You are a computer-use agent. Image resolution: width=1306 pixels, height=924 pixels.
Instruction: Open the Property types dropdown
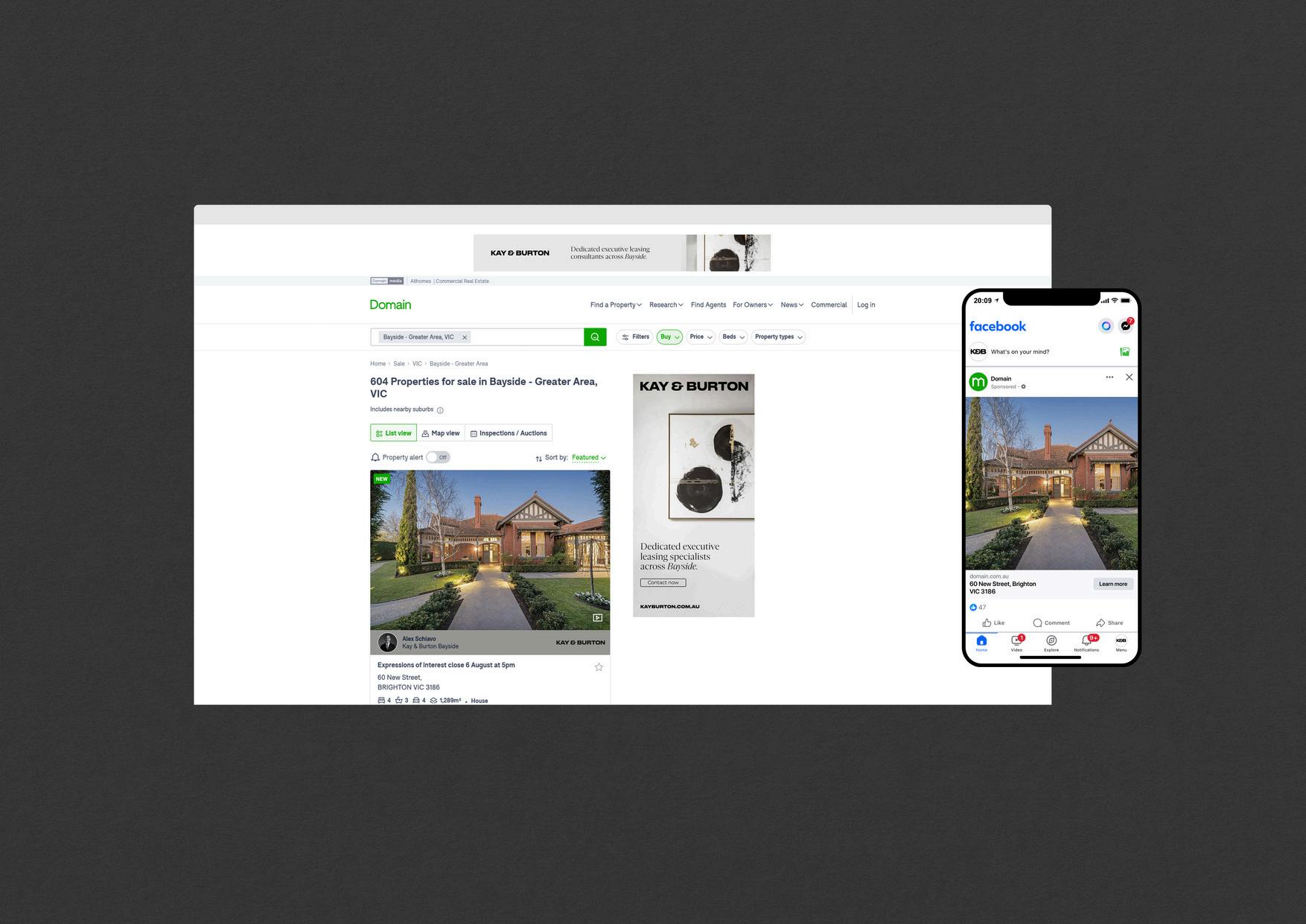[x=778, y=337]
